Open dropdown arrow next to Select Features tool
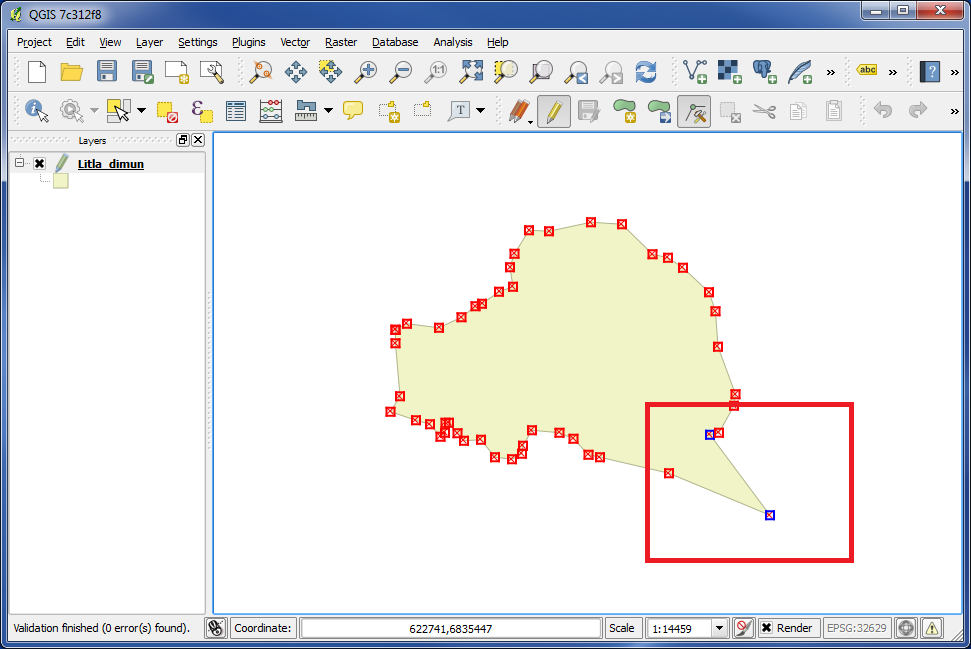The image size is (971, 649). click(x=141, y=111)
